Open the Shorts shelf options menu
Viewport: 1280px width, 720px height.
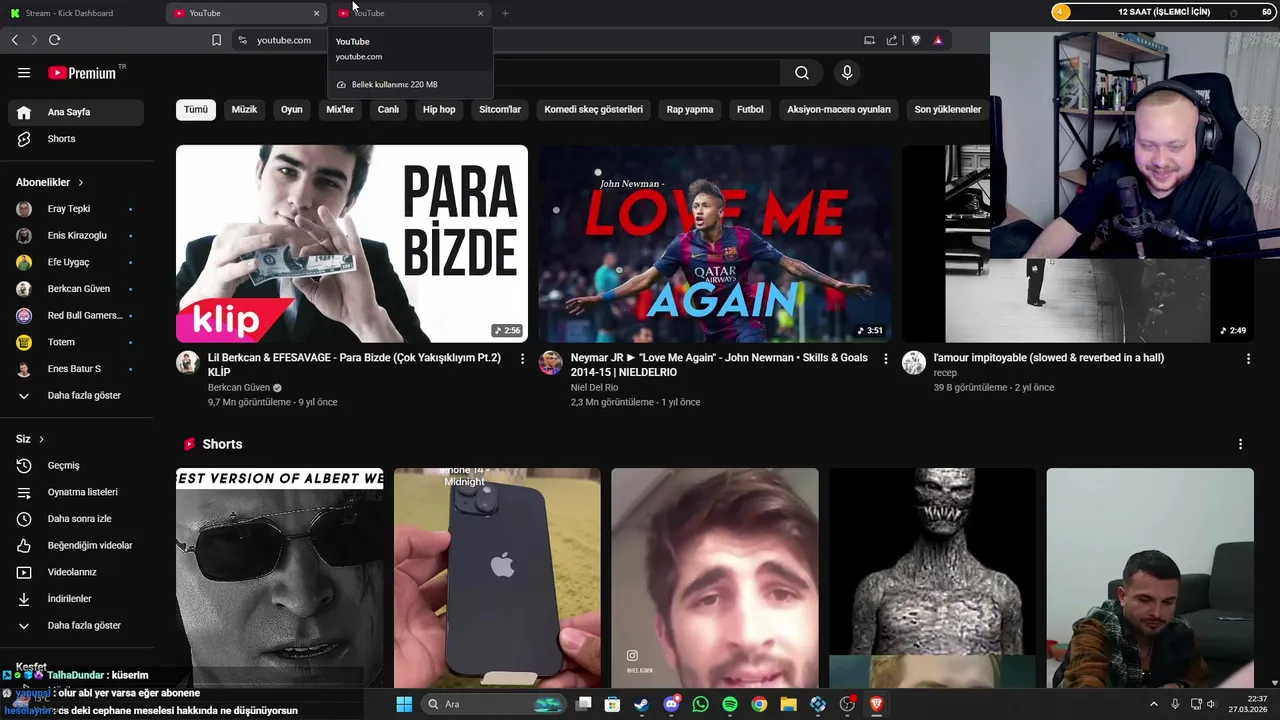tap(1240, 444)
